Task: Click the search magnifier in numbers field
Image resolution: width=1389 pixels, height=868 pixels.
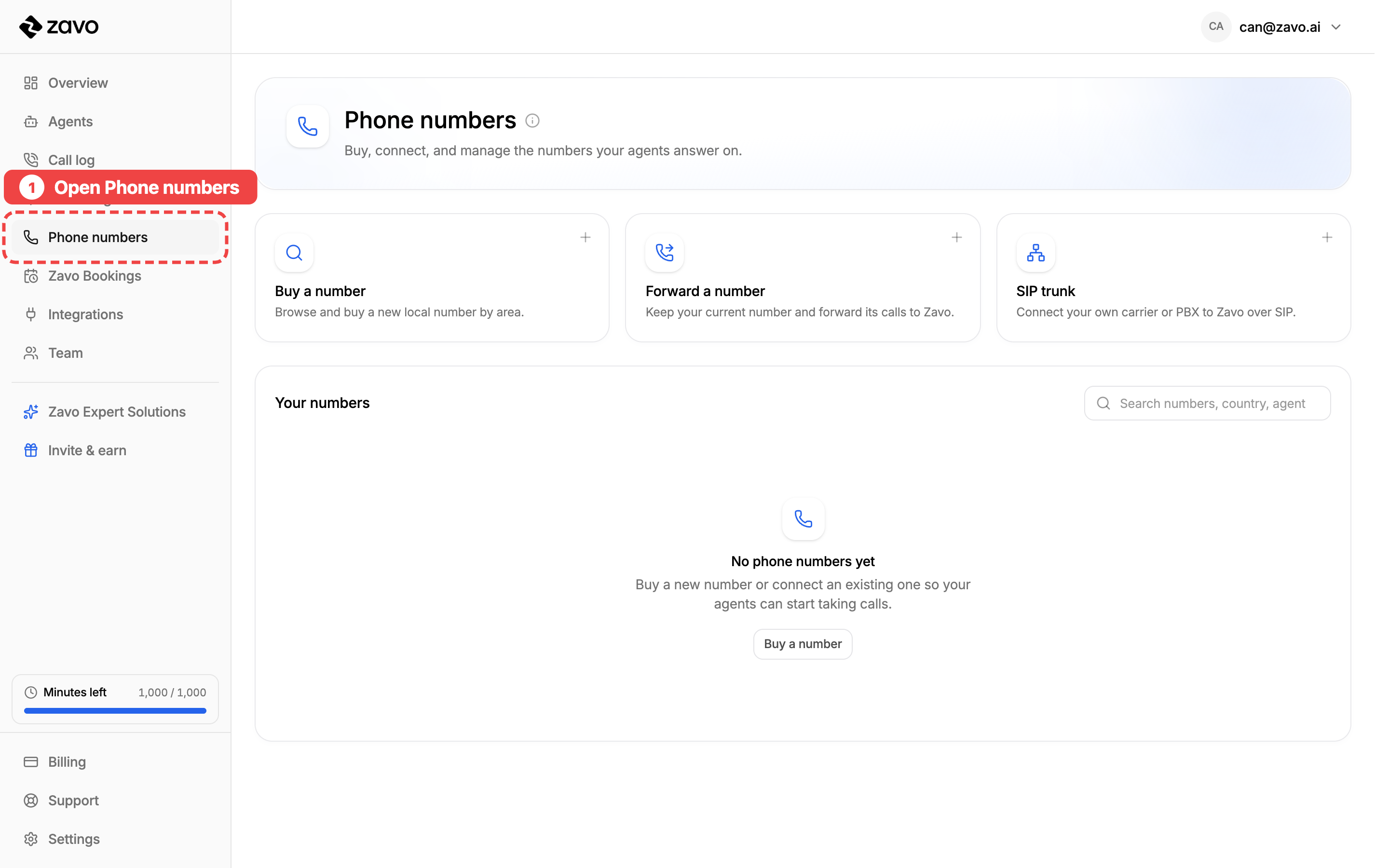Action: 1103,403
